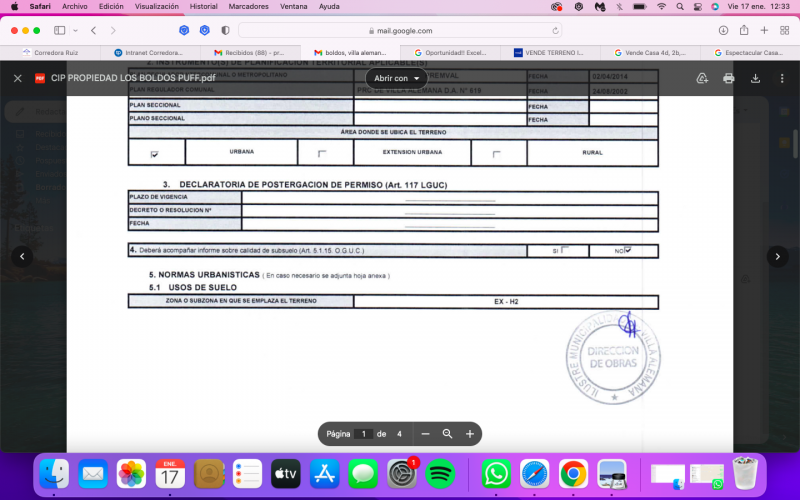Open the Ventana menu
This screenshot has height=500, width=800.
(x=293, y=7)
